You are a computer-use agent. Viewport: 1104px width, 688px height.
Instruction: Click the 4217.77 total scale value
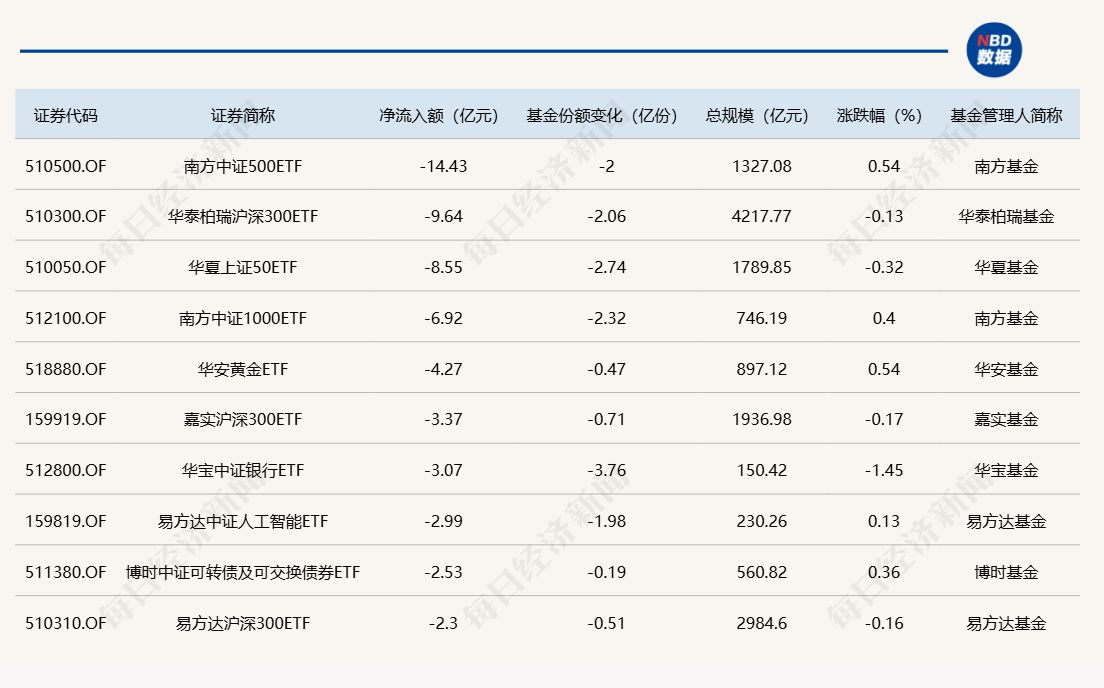pyautogui.click(x=761, y=216)
